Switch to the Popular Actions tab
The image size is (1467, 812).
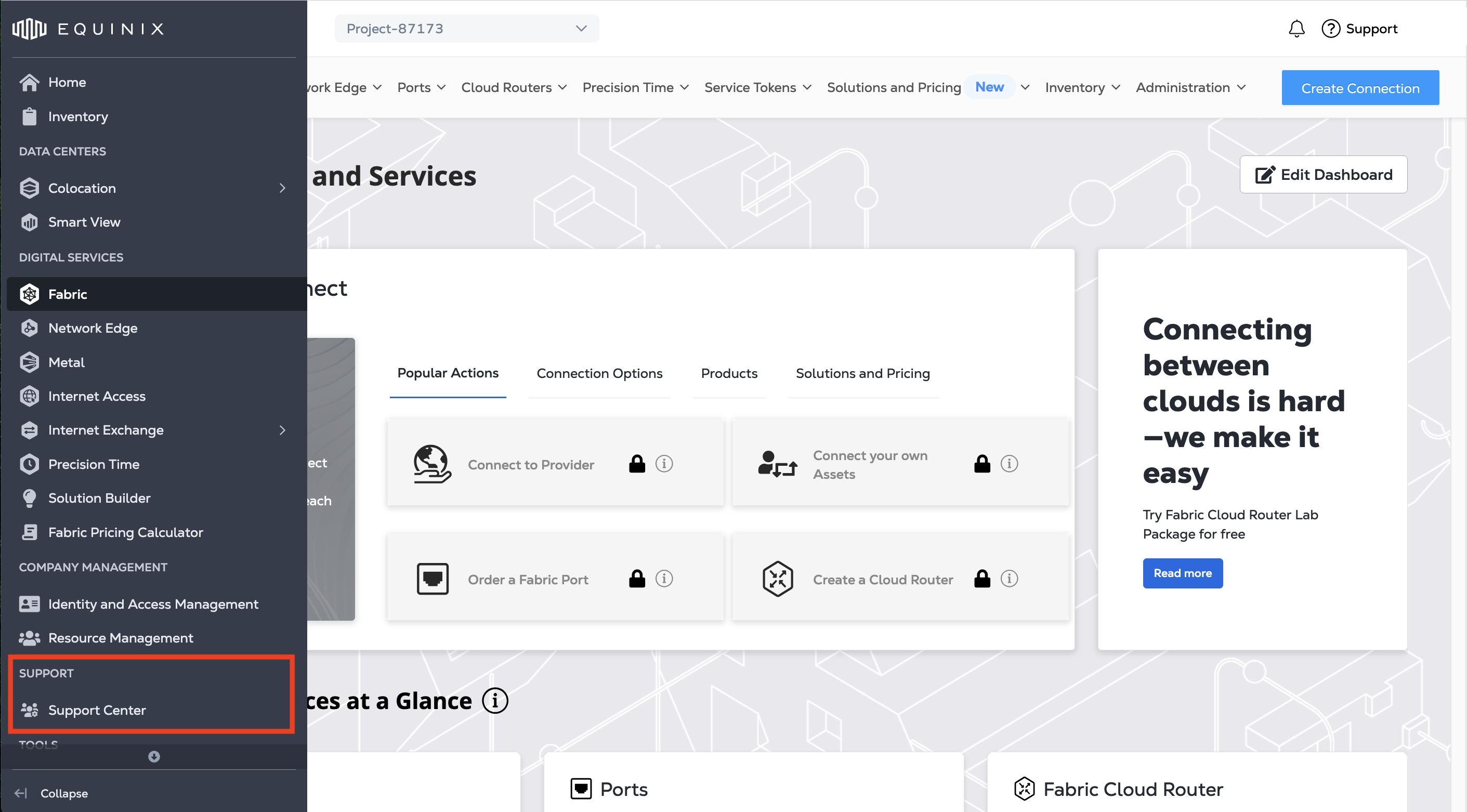[x=448, y=374]
